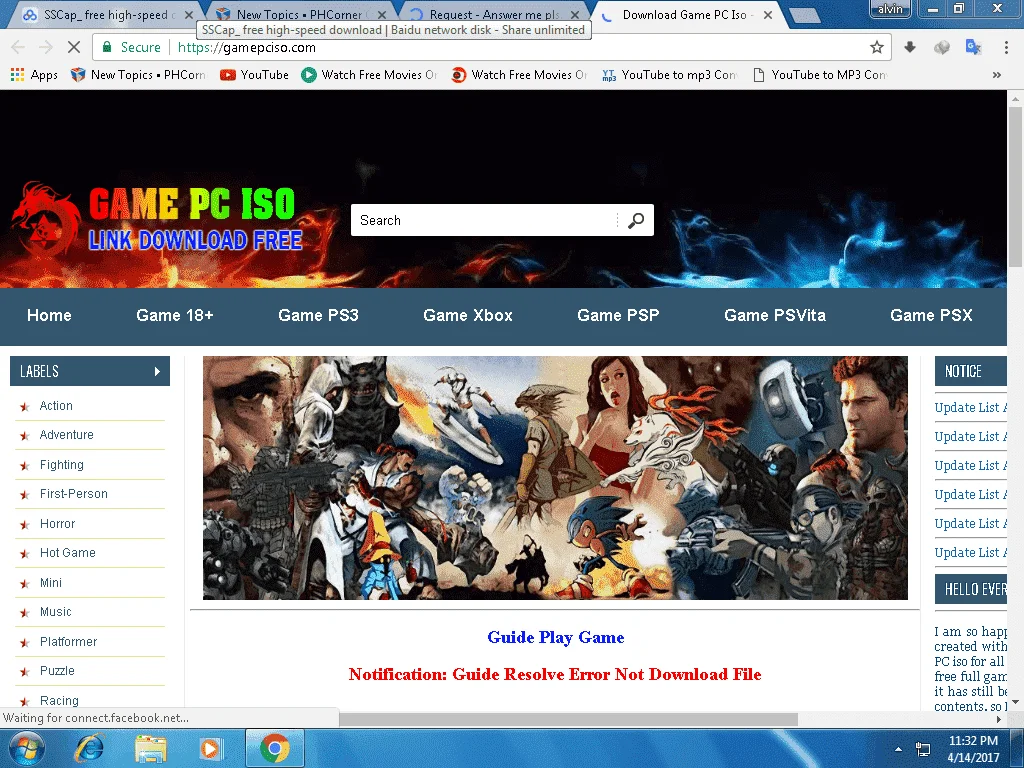The height and width of the screenshot is (768, 1024).
Task: Open media player taskbar icon
Action: tap(210, 748)
